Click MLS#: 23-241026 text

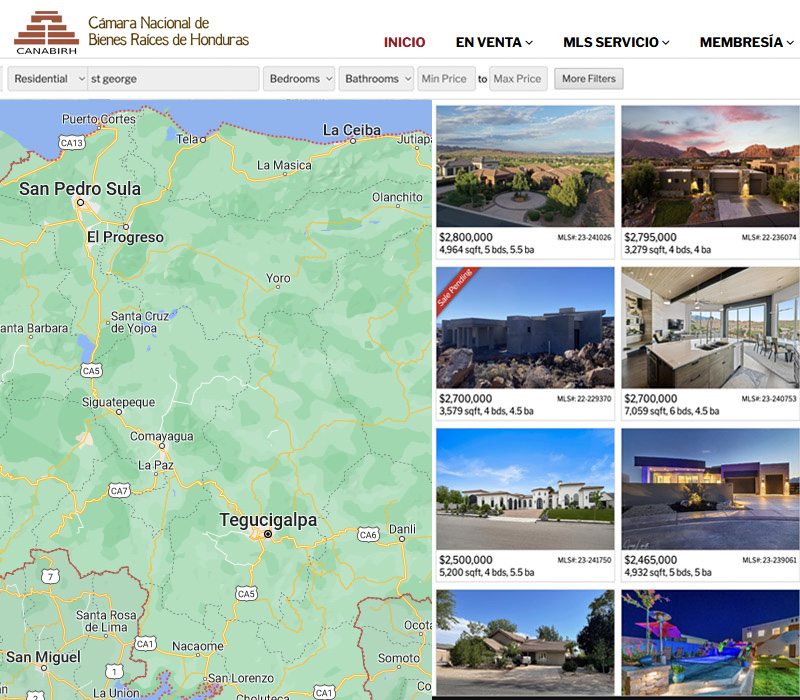(584, 237)
